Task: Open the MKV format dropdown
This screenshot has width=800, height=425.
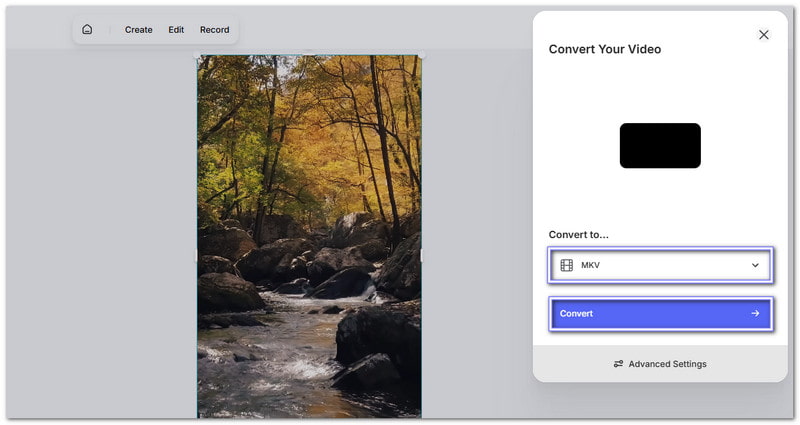Action: pos(660,265)
